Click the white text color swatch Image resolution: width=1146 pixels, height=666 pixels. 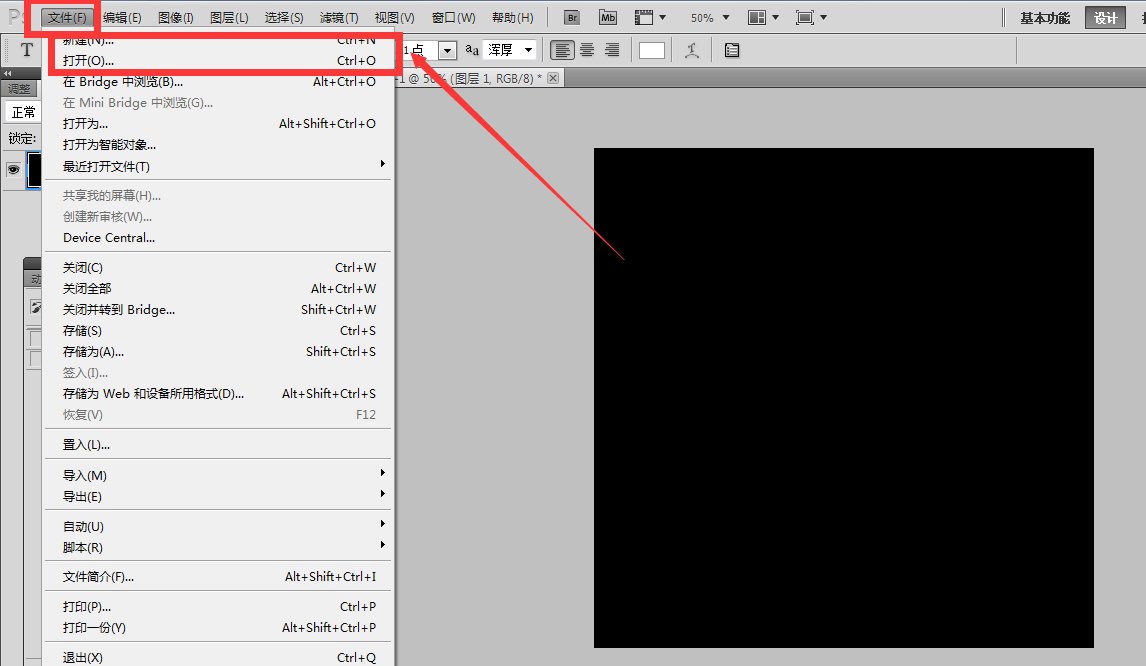[x=652, y=50]
